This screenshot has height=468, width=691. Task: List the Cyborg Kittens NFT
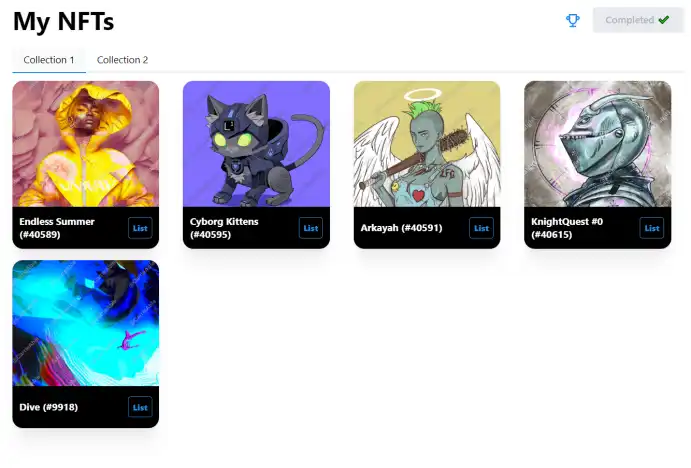(311, 228)
